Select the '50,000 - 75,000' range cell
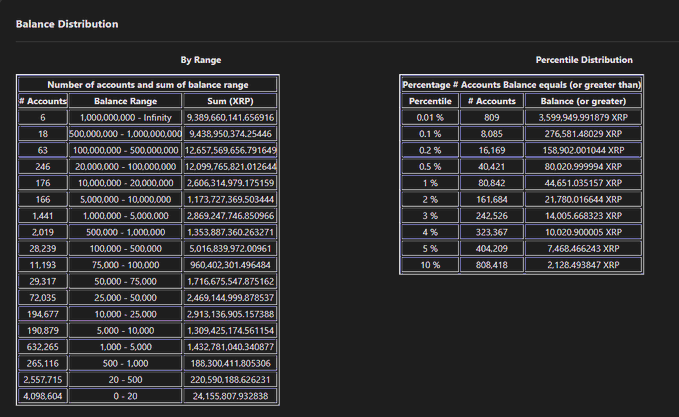 (x=125, y=281)
